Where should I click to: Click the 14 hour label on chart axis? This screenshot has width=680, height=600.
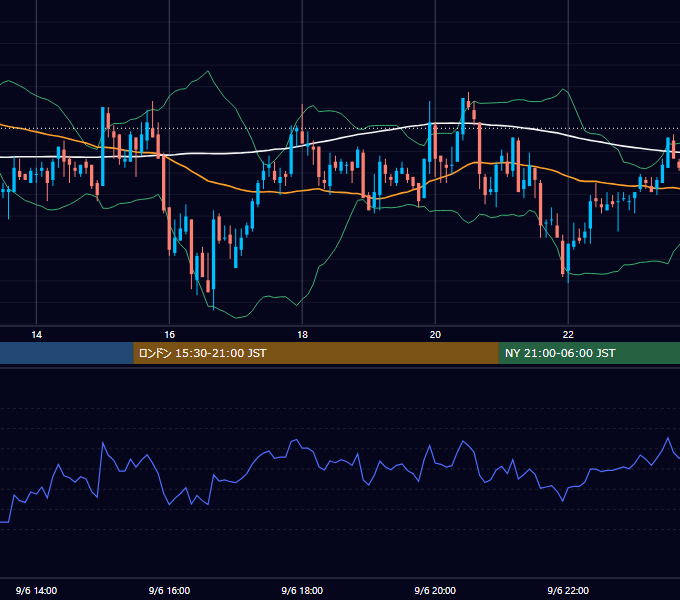pyautogui.click(x=36, y=335)
